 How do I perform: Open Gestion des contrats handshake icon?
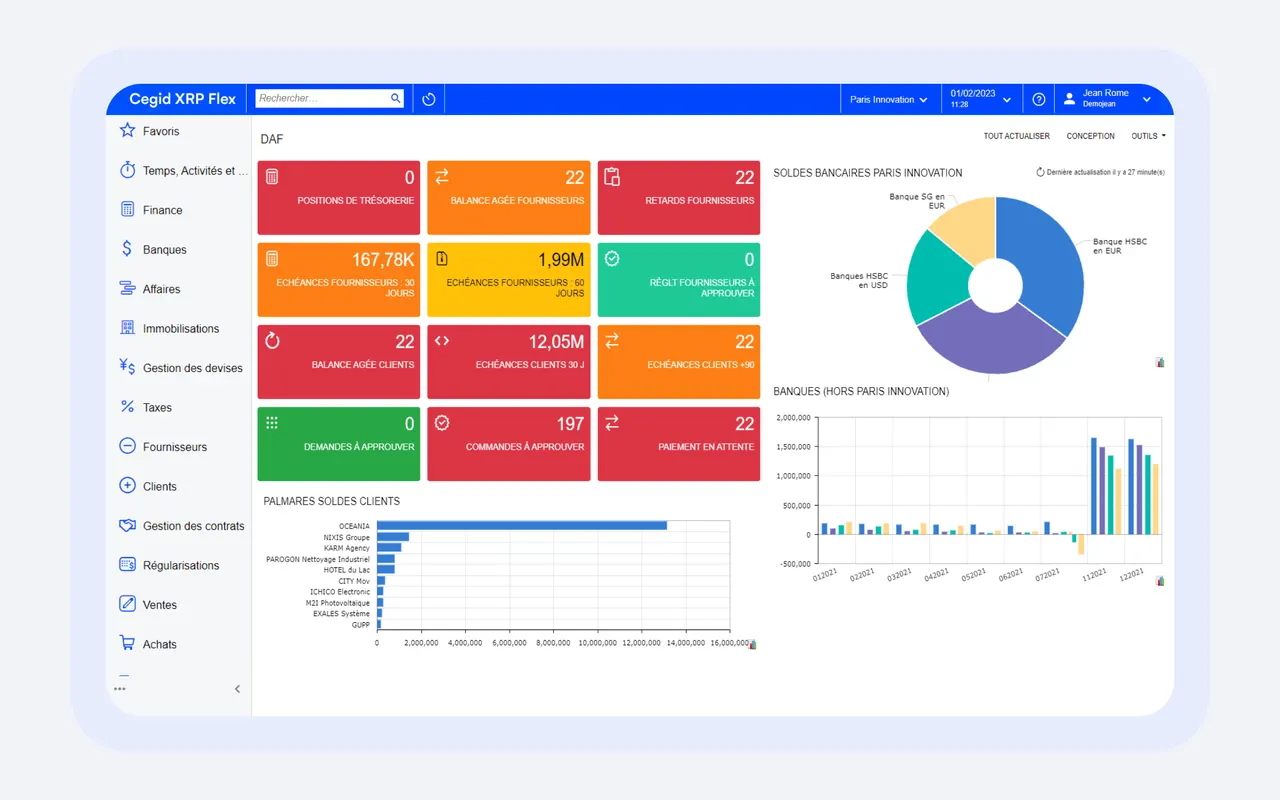pos(127,525)
